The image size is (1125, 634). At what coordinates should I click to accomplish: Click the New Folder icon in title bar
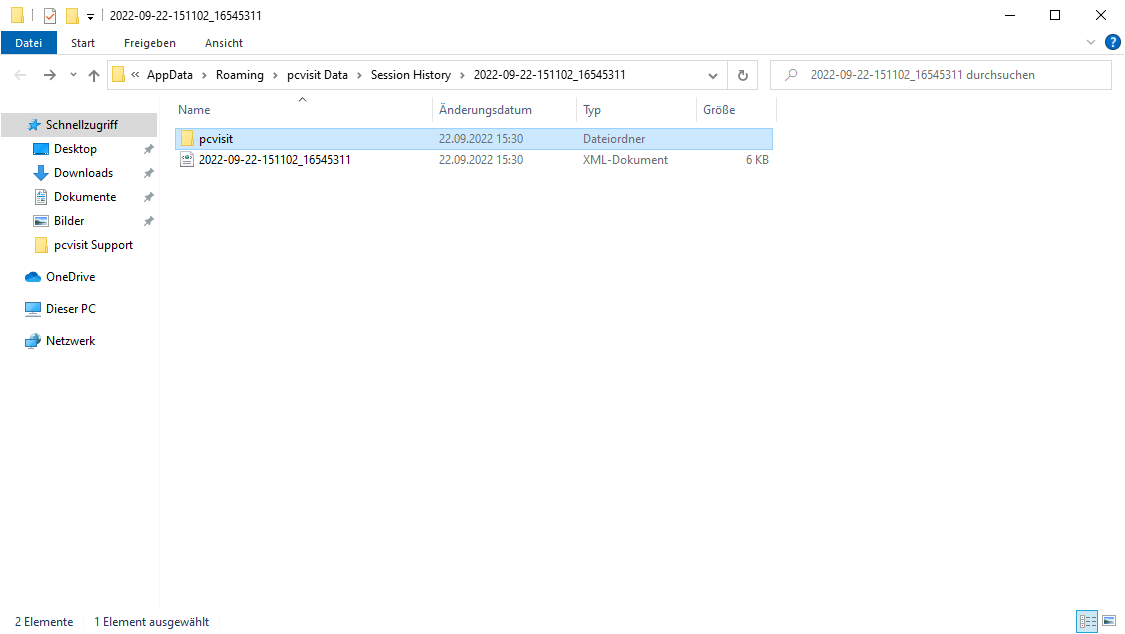pyautogui.click(x=72, y=16)
